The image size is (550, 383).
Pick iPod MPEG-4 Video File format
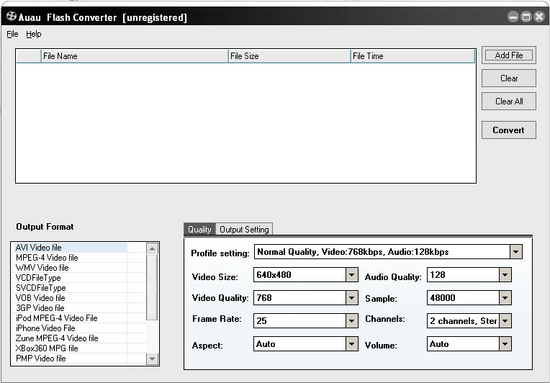[x=70, y=318]
